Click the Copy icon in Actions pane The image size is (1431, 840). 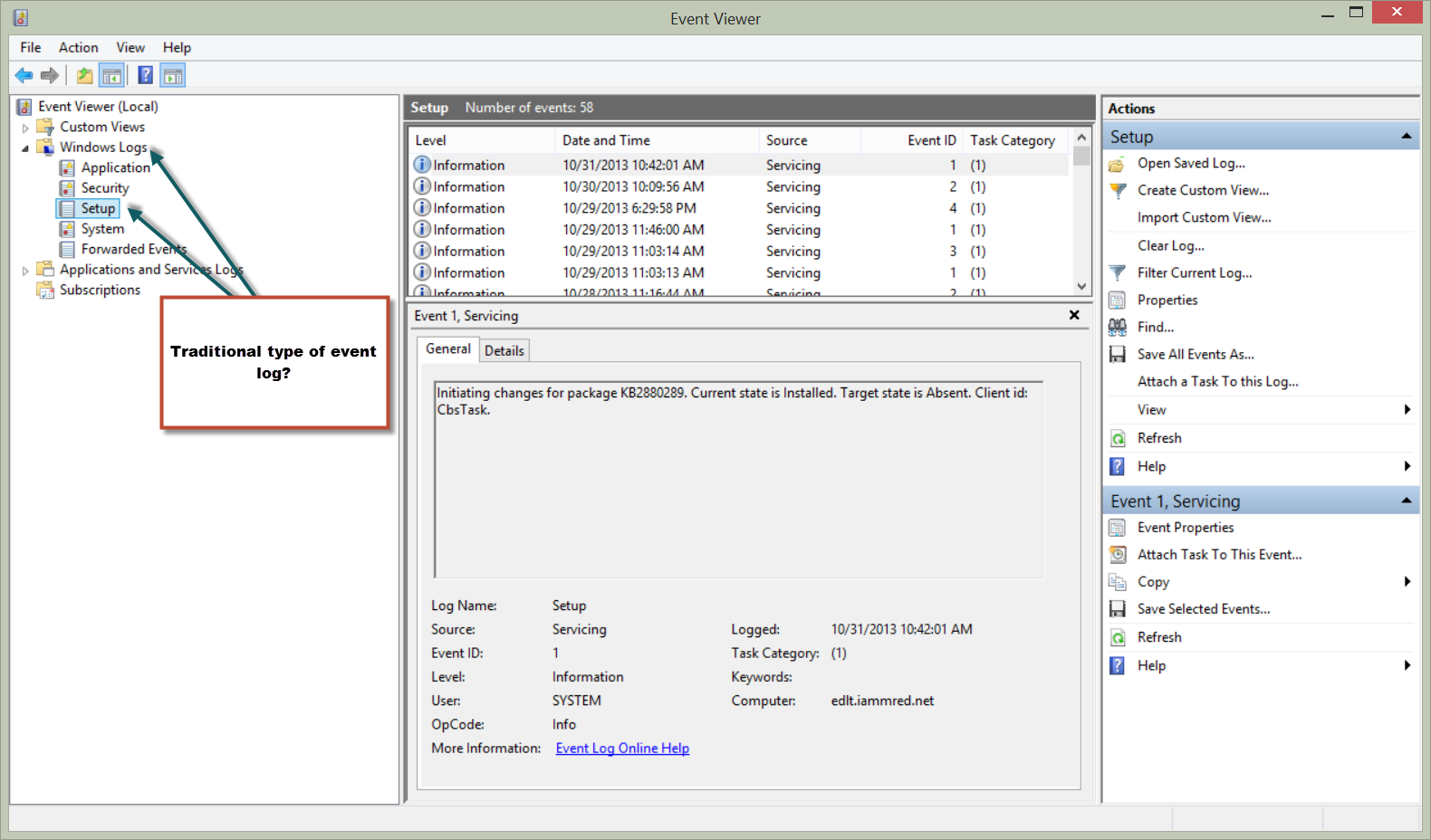pos(1118,582)
